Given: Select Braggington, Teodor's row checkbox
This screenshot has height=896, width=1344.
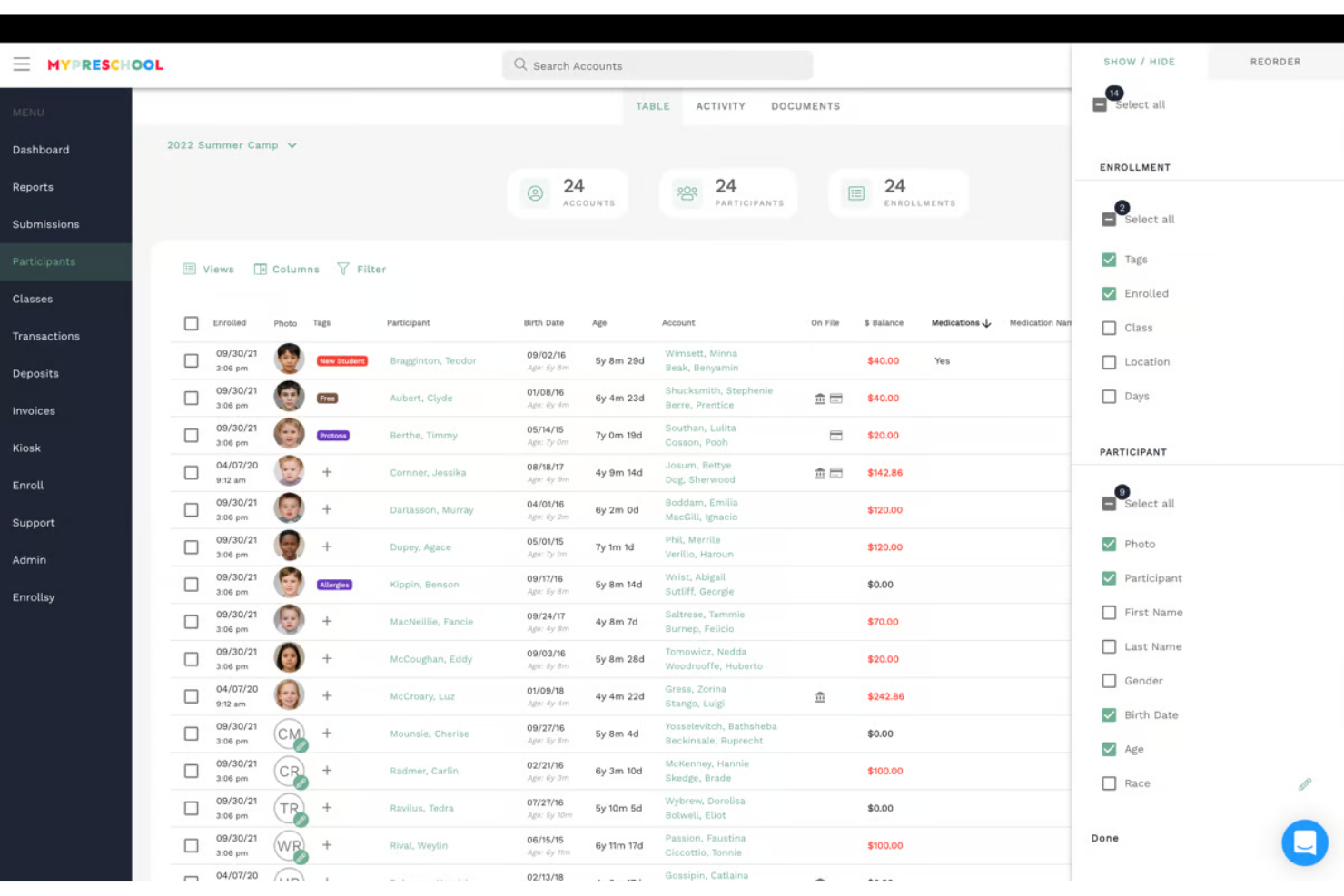Looking at the screenshot, I should pos(191,359).
